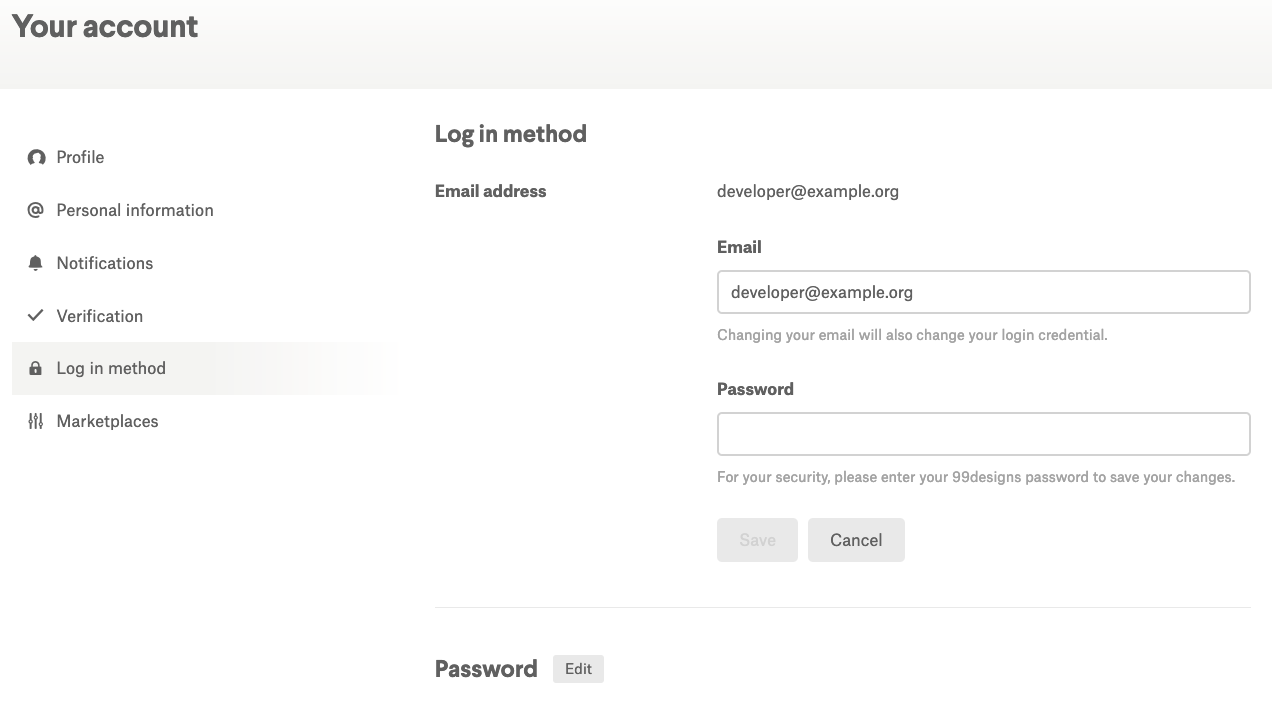
Task: Open Notifications settings in the sidebar
Action: pos(105,263)
